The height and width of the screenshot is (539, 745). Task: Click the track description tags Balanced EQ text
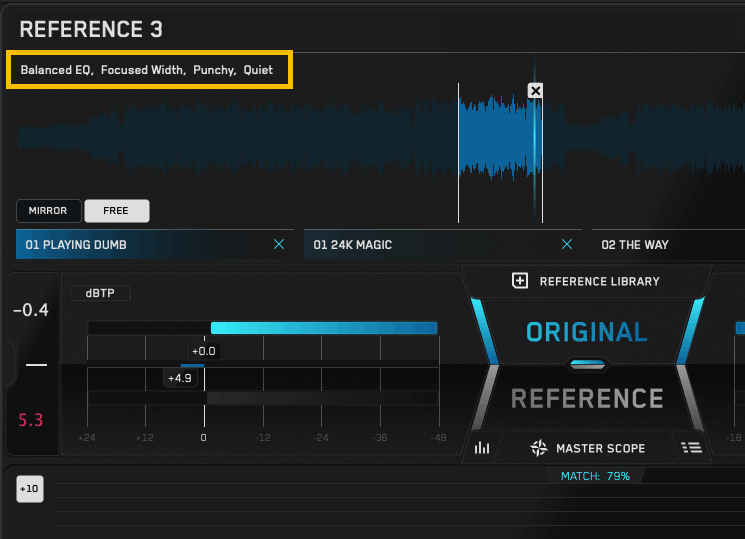point(147,70)
